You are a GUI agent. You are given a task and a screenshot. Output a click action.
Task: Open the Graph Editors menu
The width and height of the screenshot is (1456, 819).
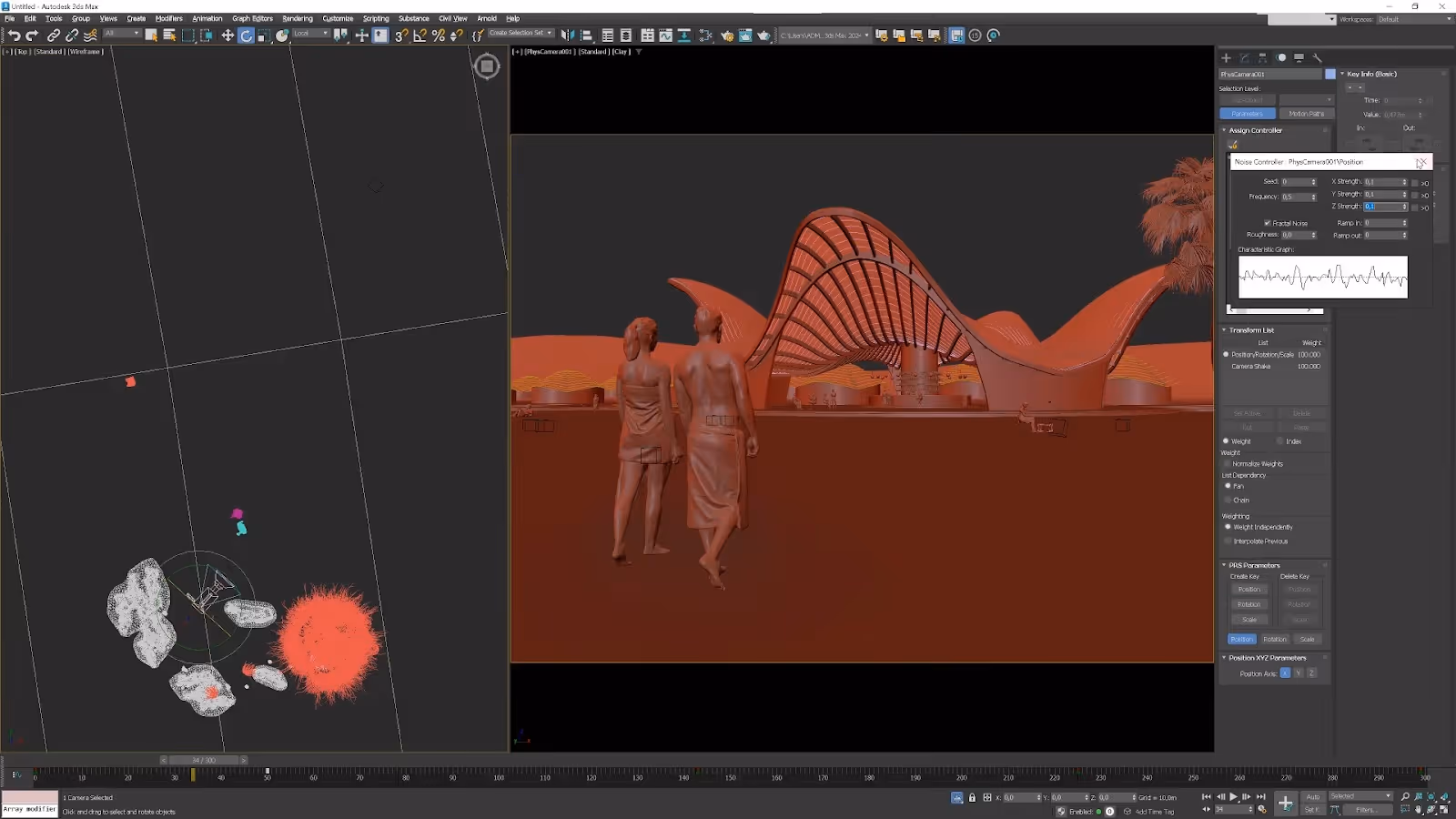[x=252, y=18]
